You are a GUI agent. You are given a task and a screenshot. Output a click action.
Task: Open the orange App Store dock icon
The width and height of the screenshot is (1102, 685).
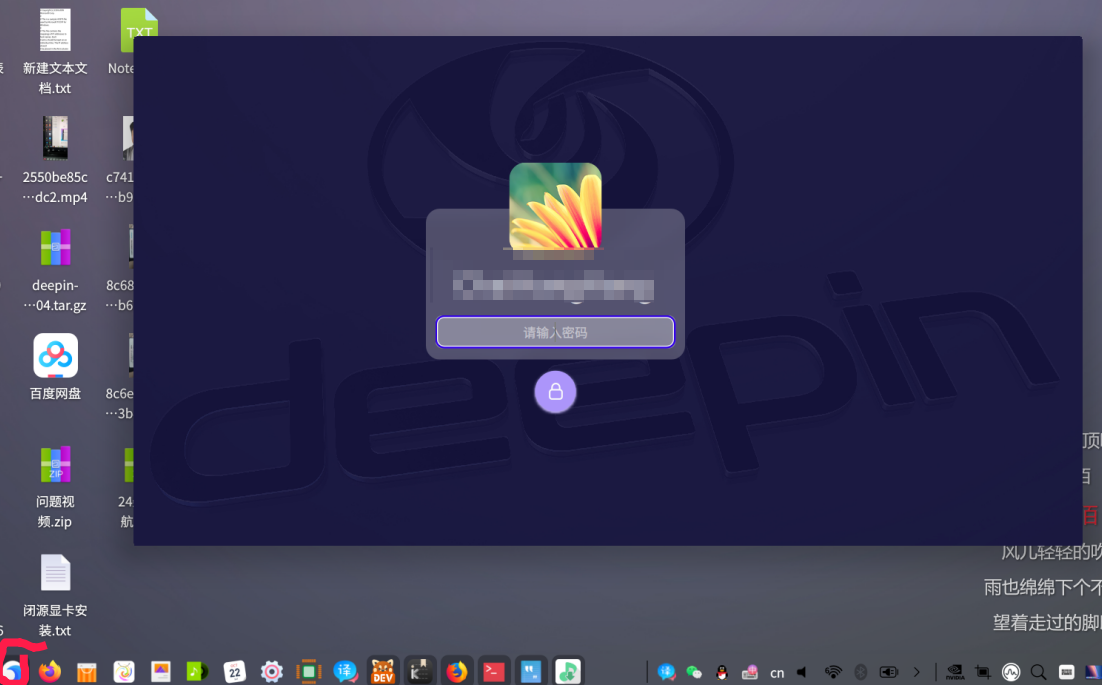86,672
